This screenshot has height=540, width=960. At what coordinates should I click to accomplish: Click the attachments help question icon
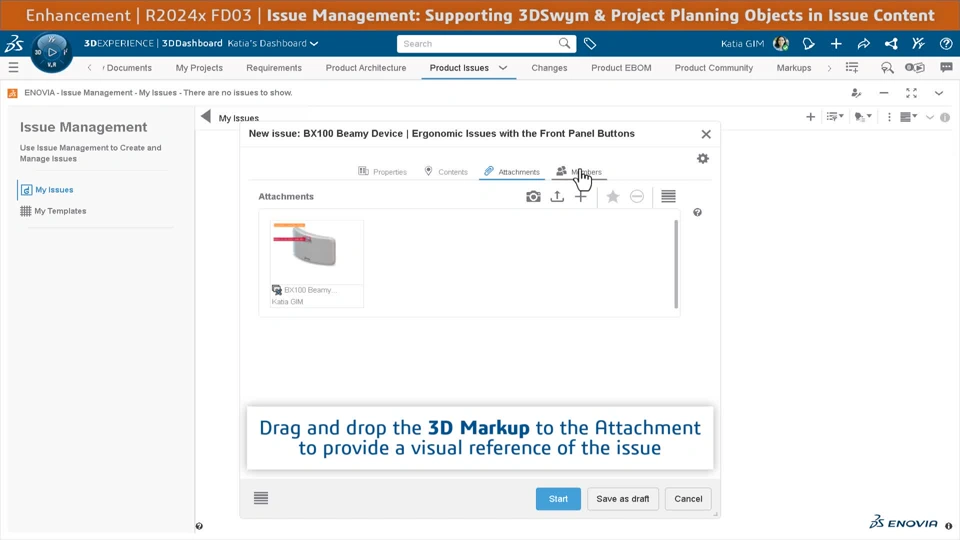(x=697, y=212)
